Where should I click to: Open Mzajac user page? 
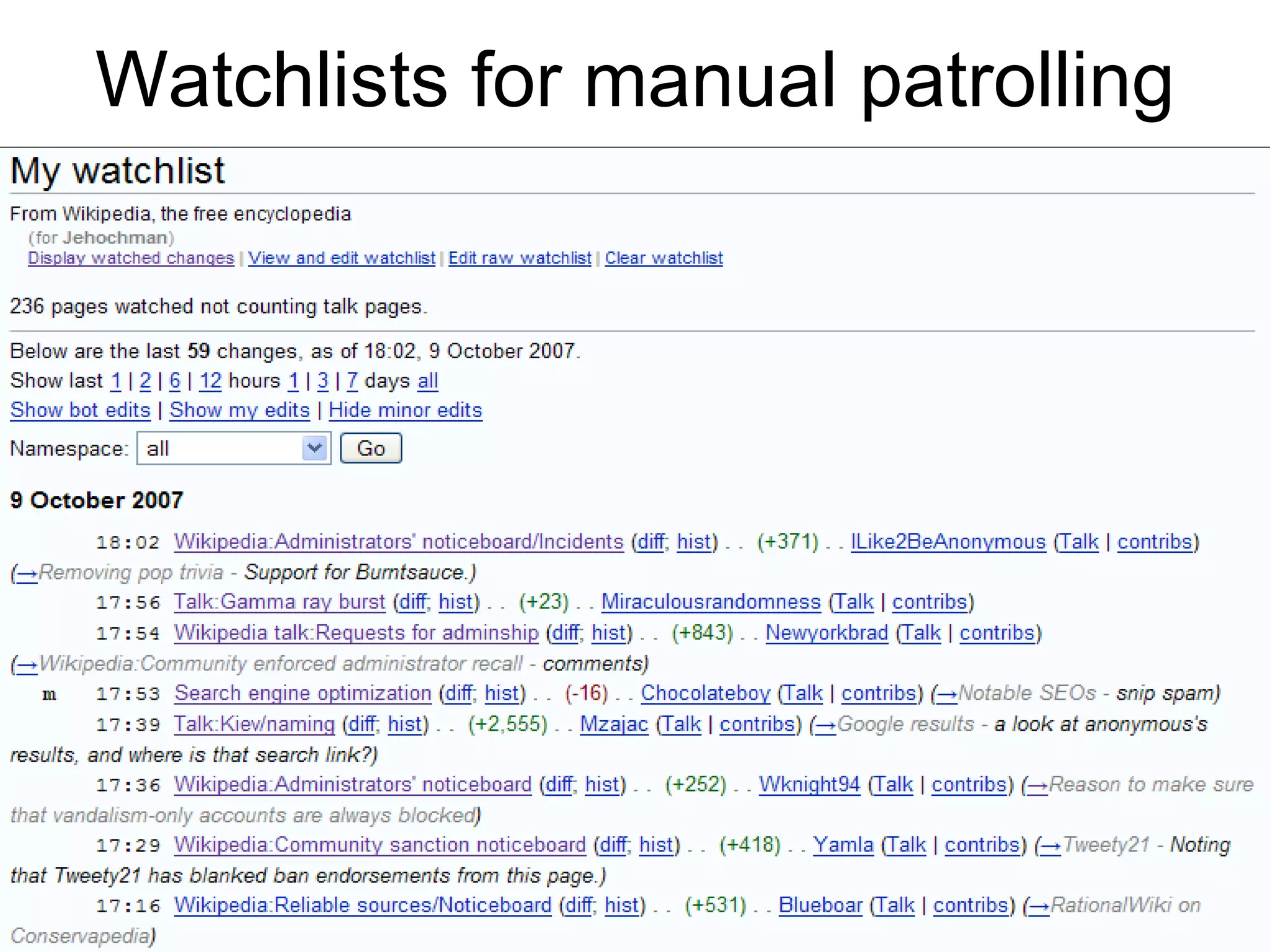pos(615,724)
